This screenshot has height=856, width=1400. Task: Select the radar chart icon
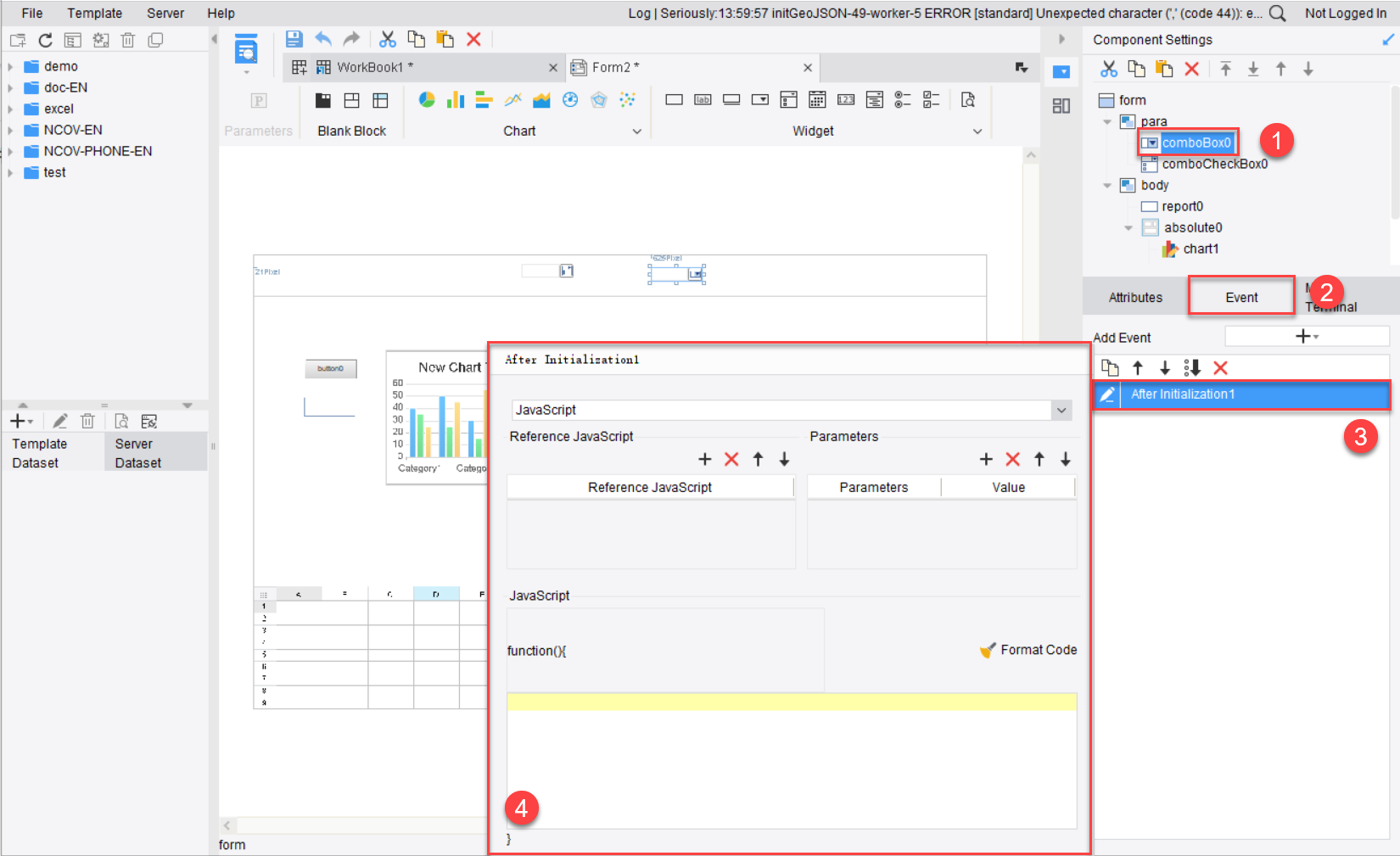tap(599, 100)
